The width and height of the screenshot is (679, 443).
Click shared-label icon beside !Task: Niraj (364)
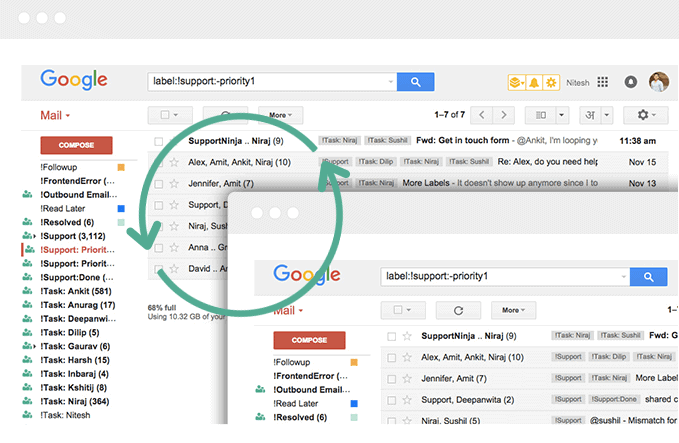[27, 401]
